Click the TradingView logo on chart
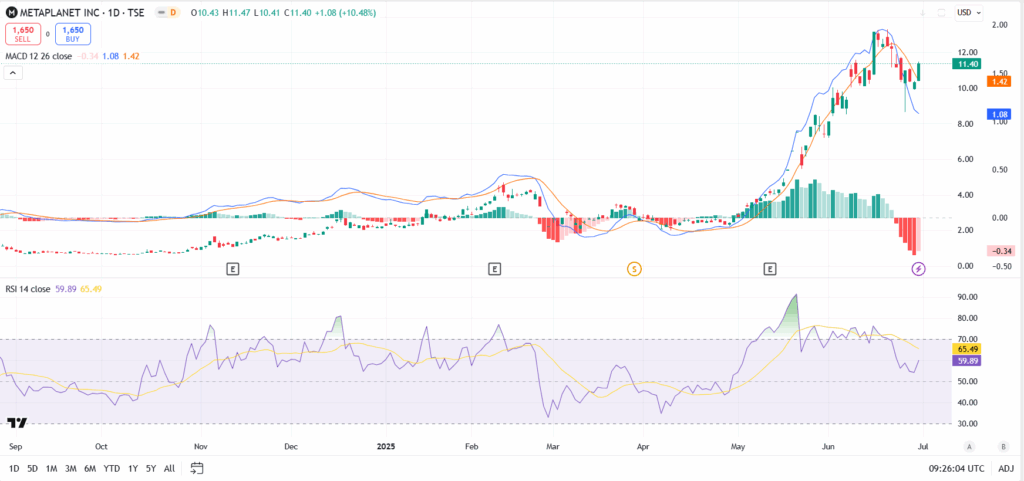The width and height of the screenshot is (1024, 481). pyautogui.click(x=16, y=423)
